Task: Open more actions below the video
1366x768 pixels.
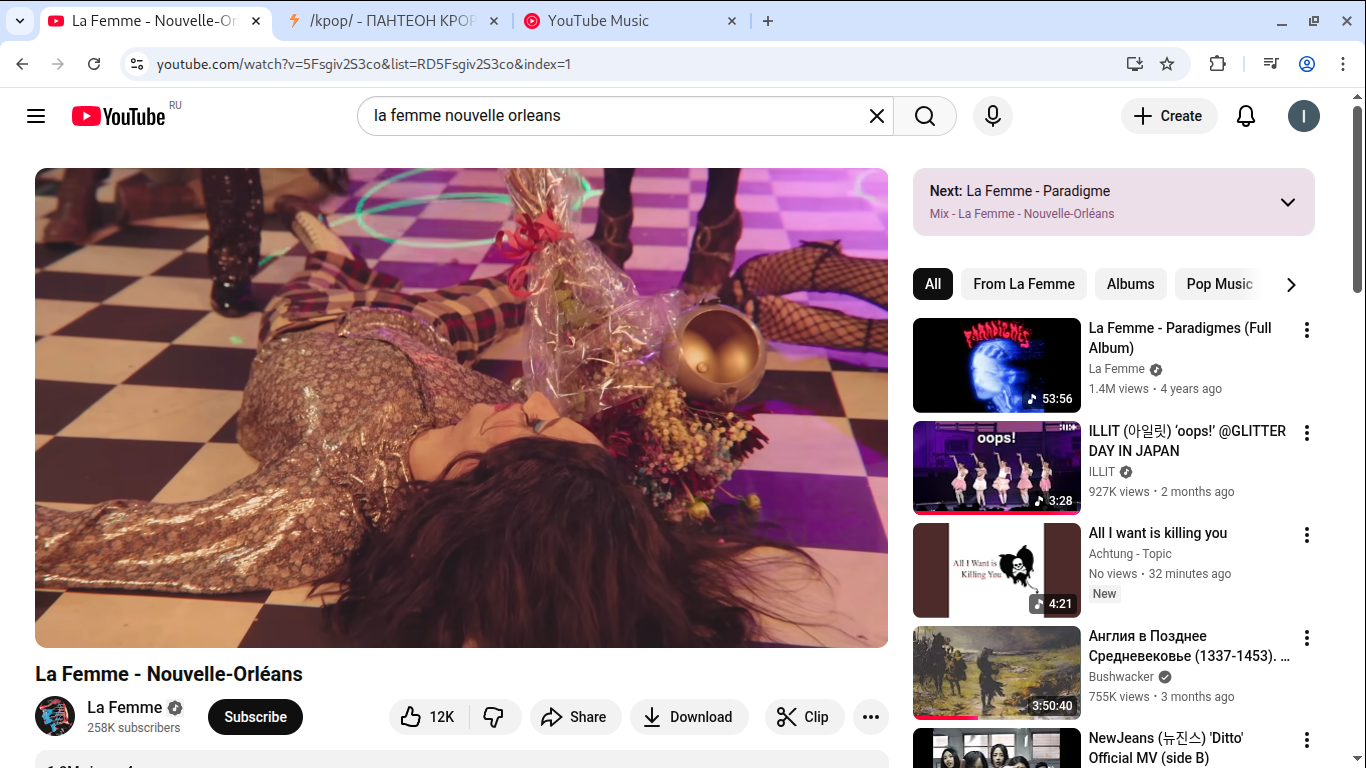Action: (871, 717)
